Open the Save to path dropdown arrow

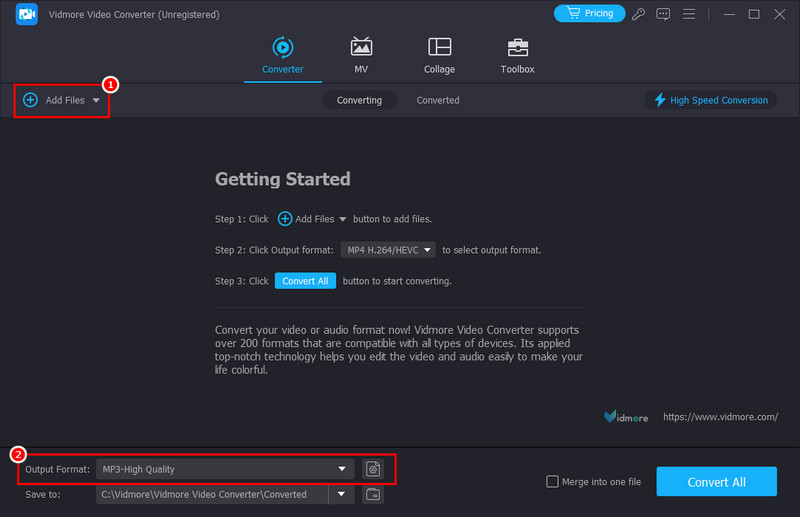point(343,494)
